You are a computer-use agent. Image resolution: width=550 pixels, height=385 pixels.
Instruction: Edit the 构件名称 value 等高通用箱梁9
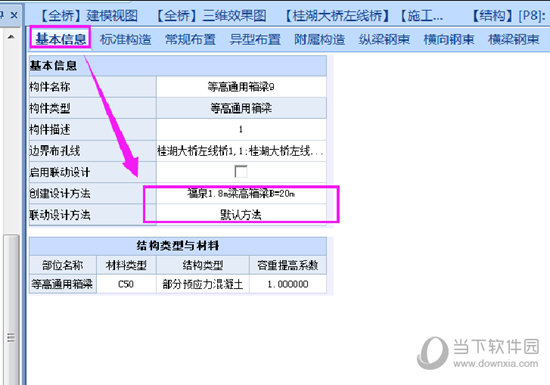click(241, 87)
